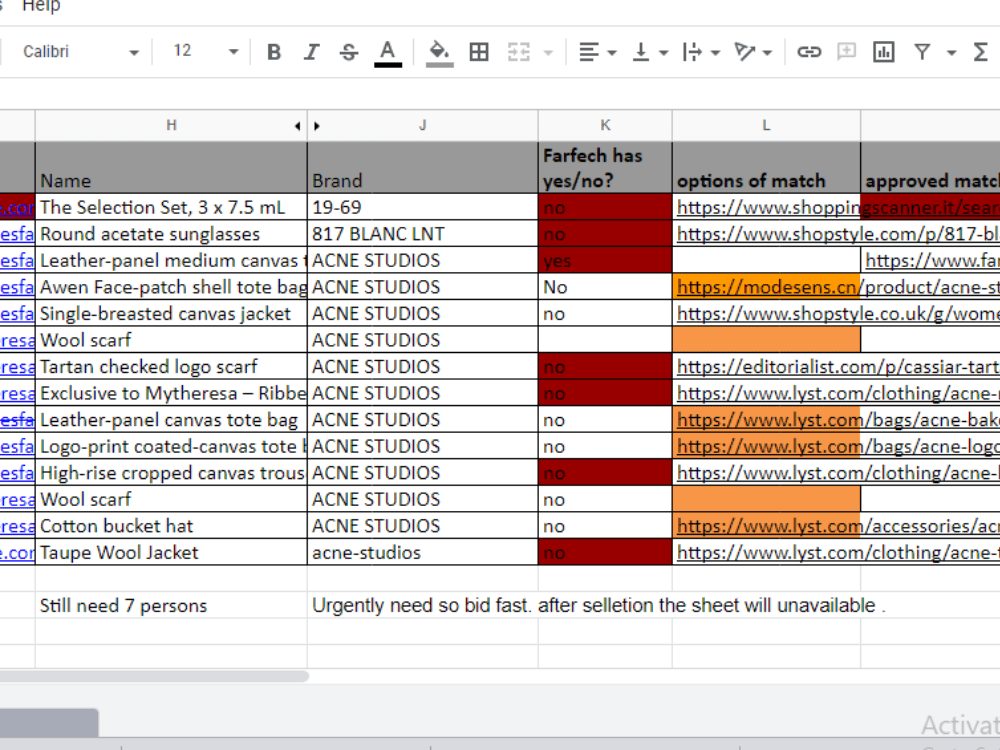Expand vertical align dropdown arrow
This screenshot has height=750, width=1000.
[663, 52]
